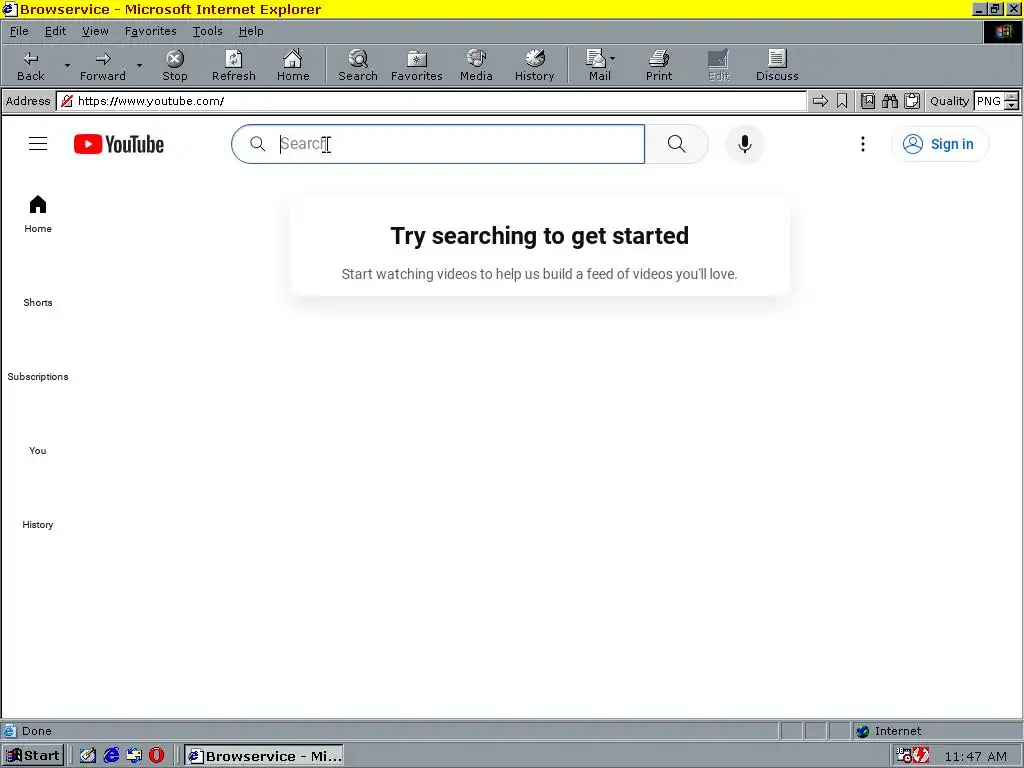Viewport: 1024px width, 768px height.
Task: Open the YouTube hamburger guide menu
Action: pyautogui.click(x=38, y=144)
